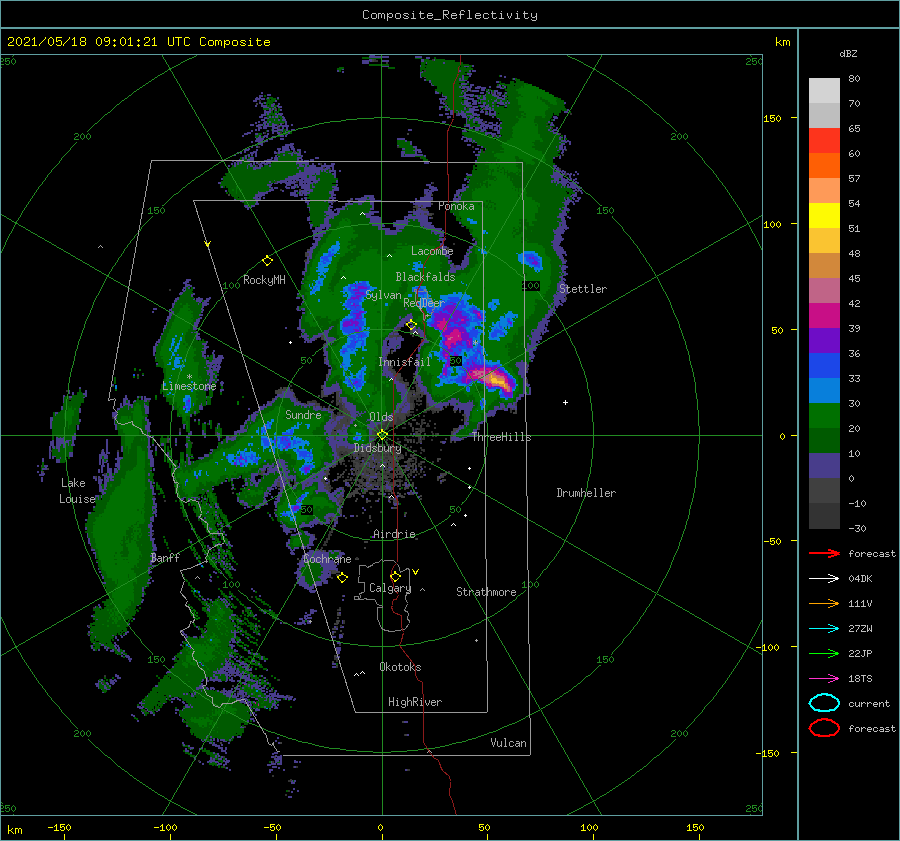Click the Ponoka city label
The width and height of the screenshot is (900, 841).
[456, 206]
